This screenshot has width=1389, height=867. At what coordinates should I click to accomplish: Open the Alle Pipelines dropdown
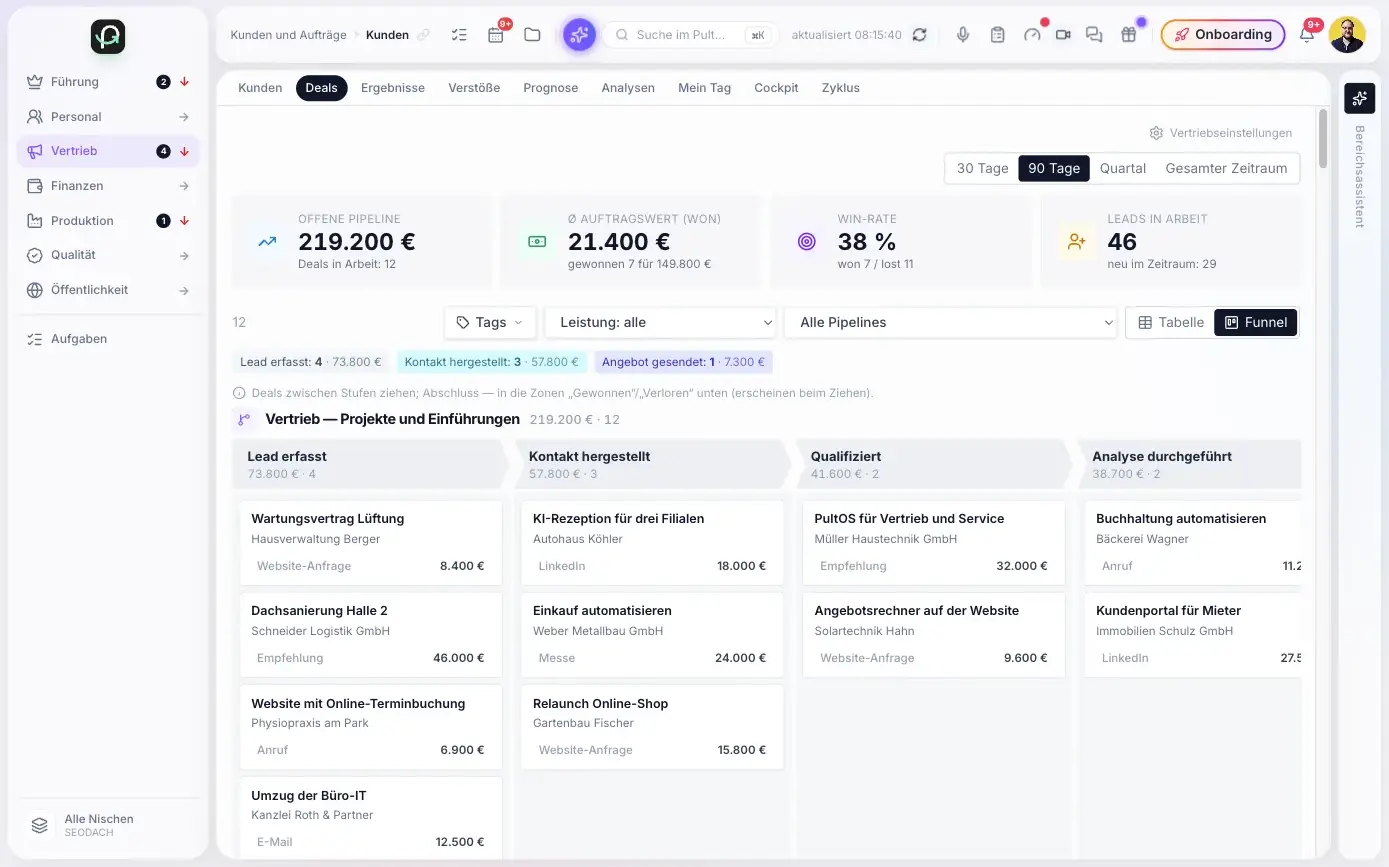tap(951, 322)
